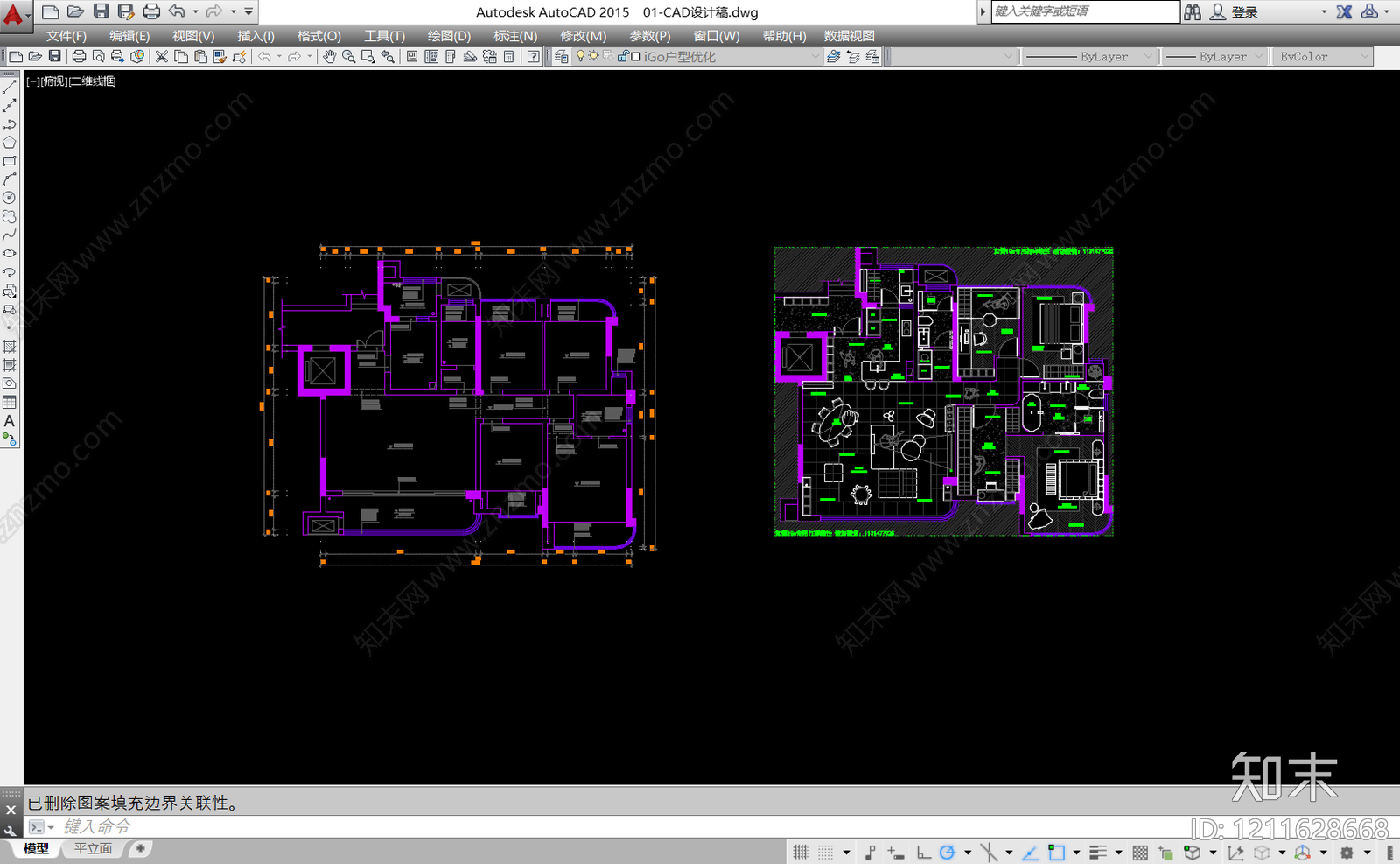The image size is (1400, 864).
Task: Click the Cut scissors icon
Action: click(x=162, y=57)
